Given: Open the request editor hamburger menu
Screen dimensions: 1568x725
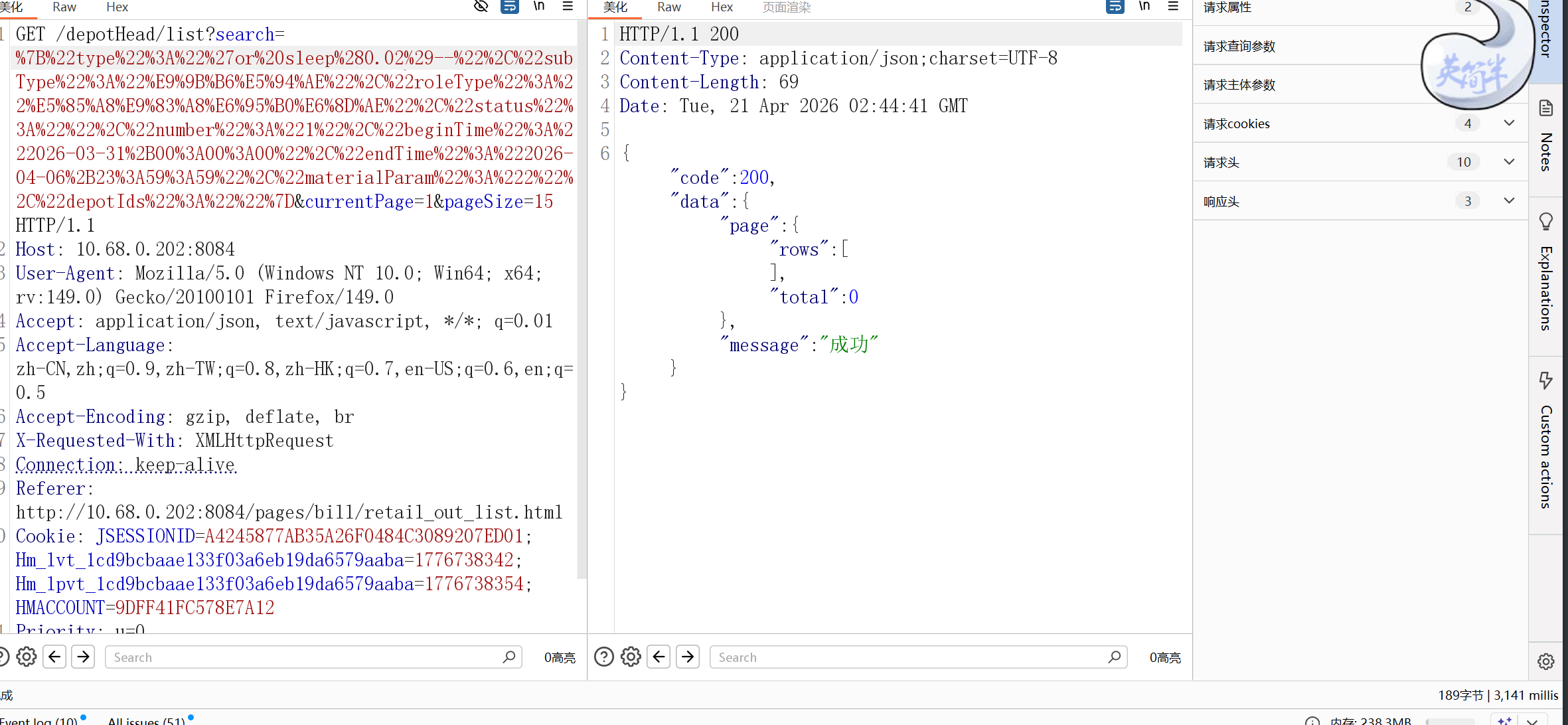Looking at the screenshot, I should tap(568, 7).
